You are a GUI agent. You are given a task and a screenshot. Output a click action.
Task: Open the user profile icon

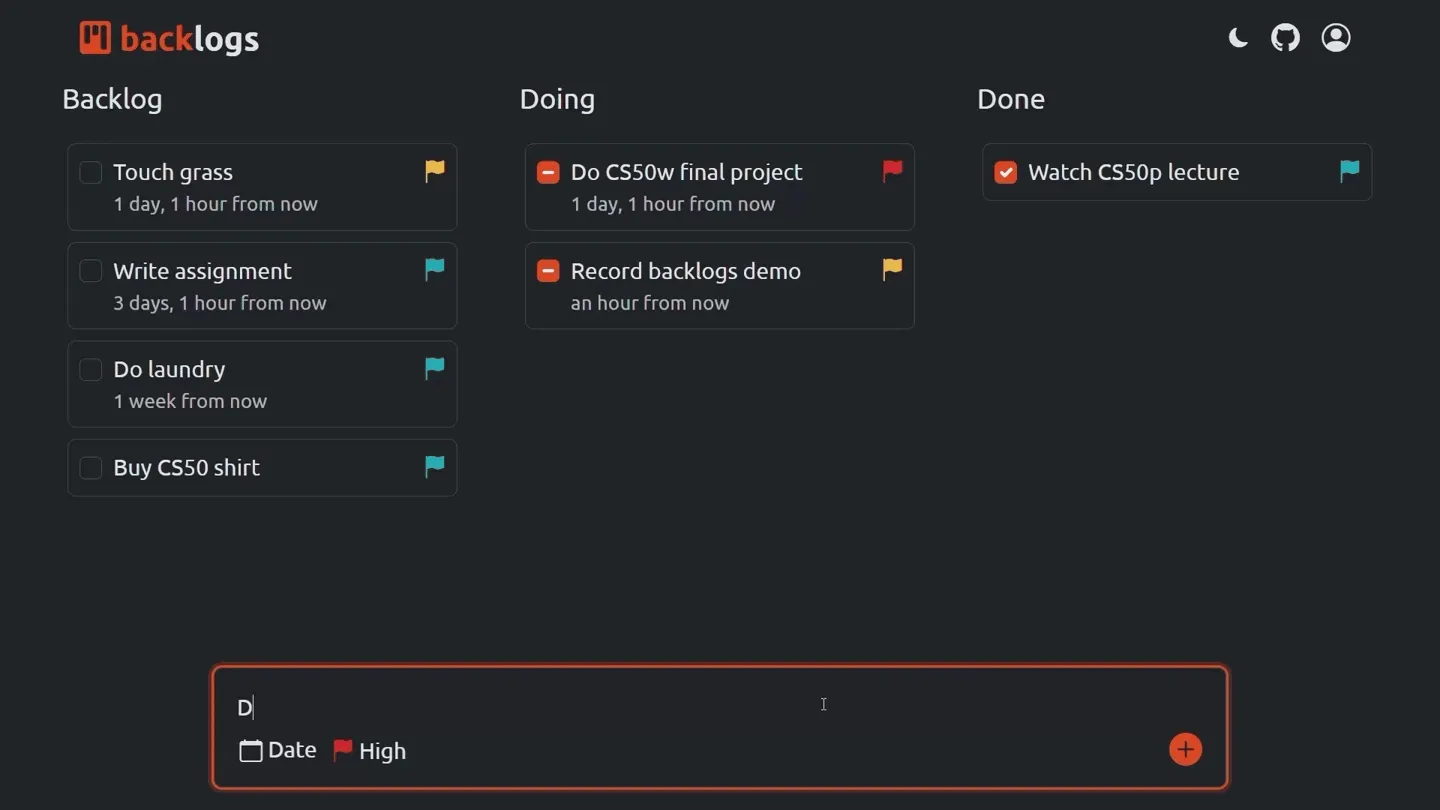(1336, 38)
